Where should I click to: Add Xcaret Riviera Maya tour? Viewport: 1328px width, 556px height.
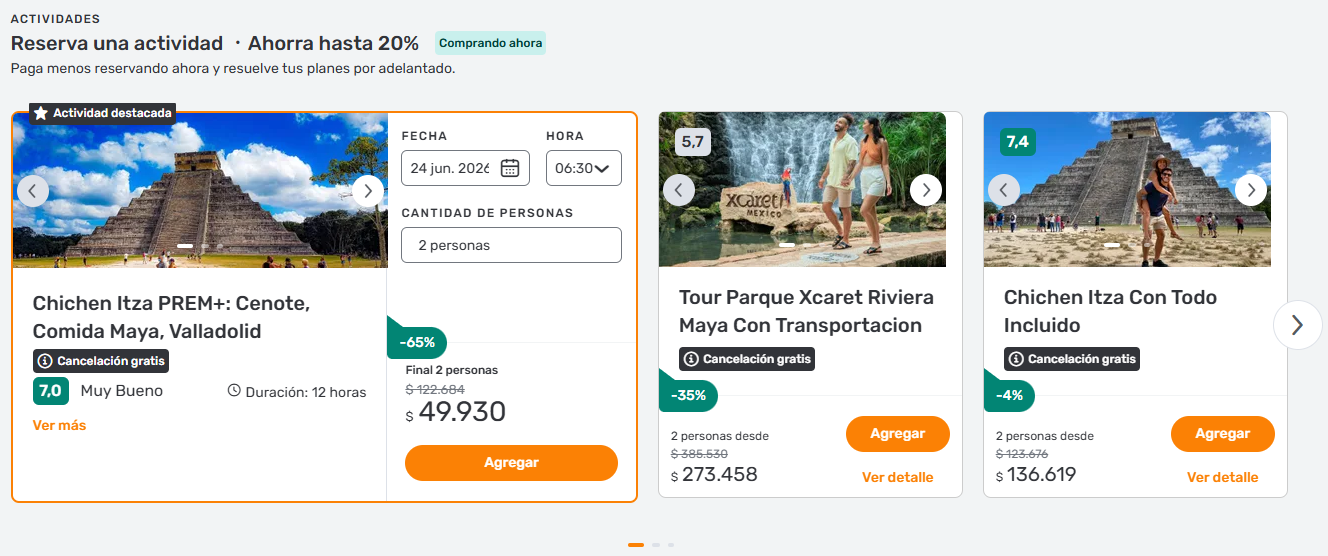[897, 434]
